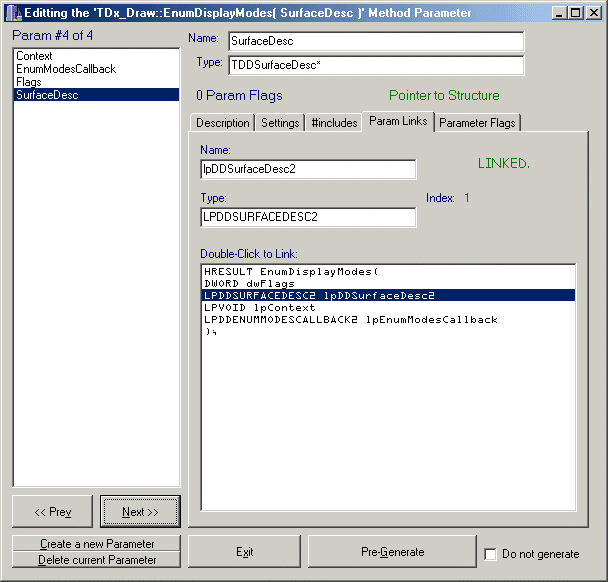Image resolution: width=608 pixels, height=582 pixels.
Task: Enable the 'Do not generate' checkbox
Action: coord(491,554)
